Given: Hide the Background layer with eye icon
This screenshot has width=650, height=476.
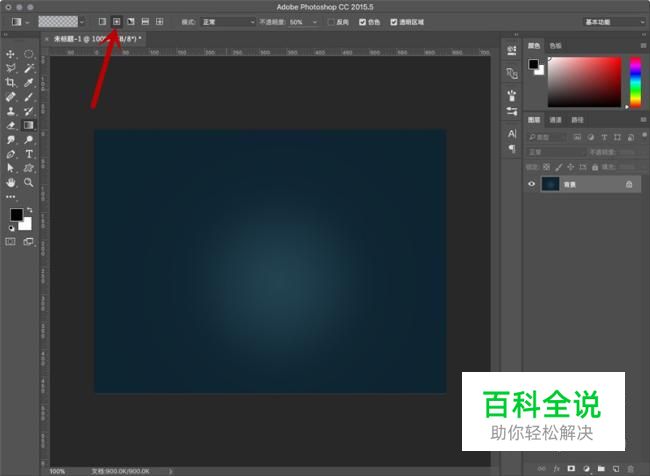Looking at the screenshot, I should [x=532, y=184].
